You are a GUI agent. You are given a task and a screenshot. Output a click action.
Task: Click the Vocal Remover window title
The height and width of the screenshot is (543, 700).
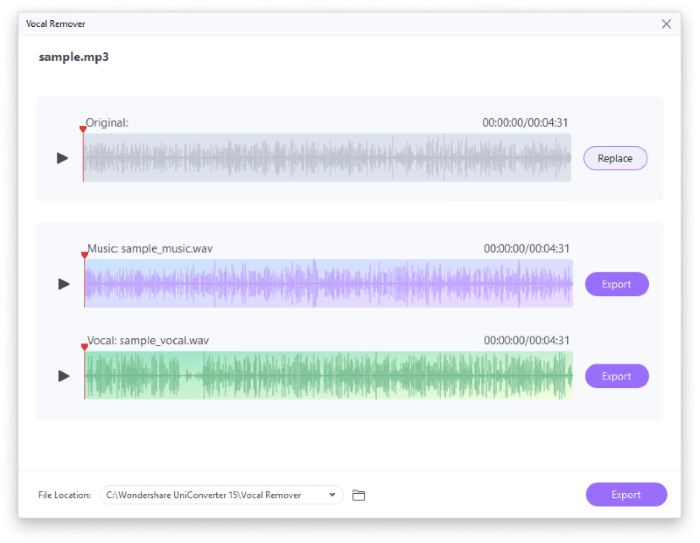55,24
